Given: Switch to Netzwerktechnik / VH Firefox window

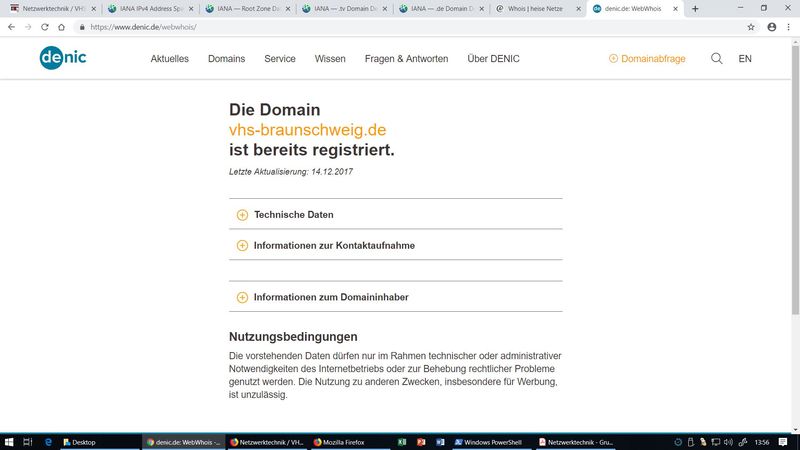Looking at the screenshot, I should [266, 442].
